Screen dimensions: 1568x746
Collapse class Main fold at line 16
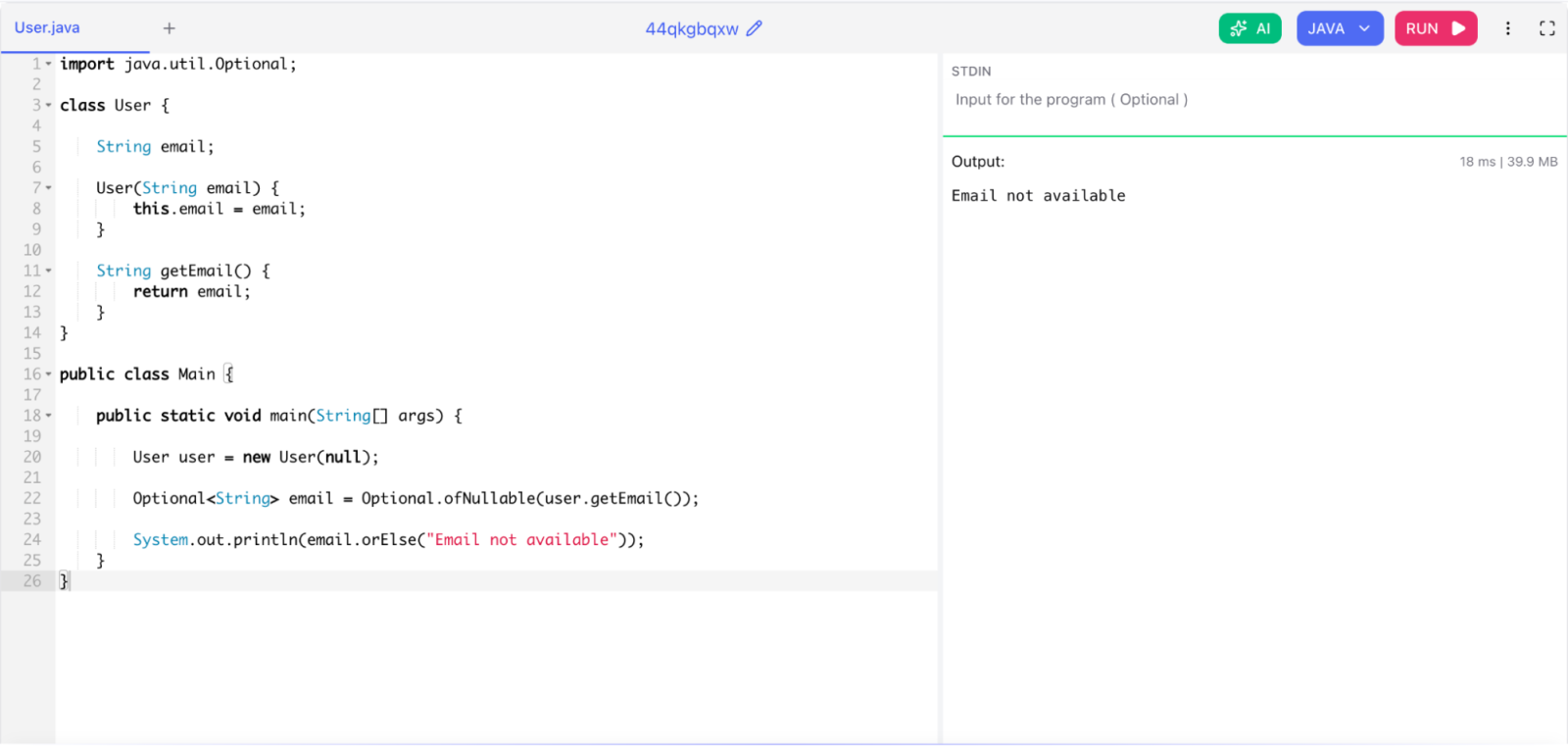click(48, 373)
